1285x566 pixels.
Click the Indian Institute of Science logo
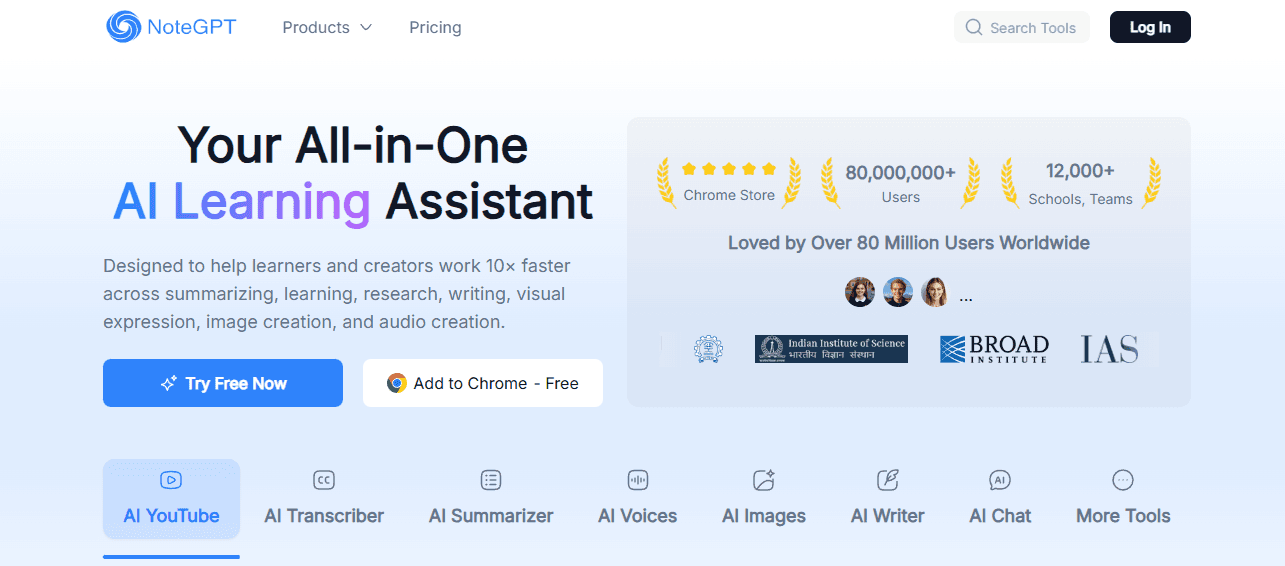(831, 349)
